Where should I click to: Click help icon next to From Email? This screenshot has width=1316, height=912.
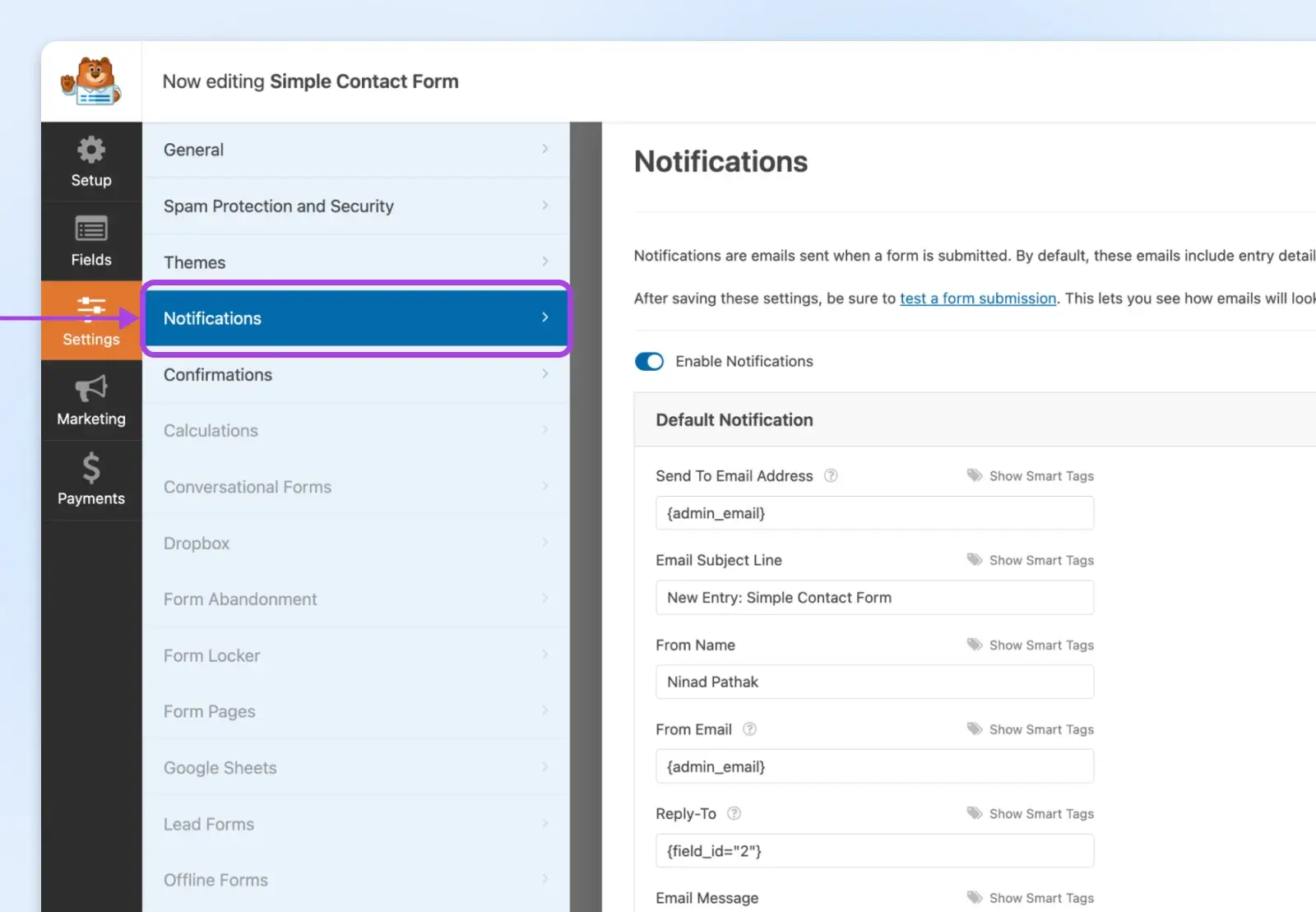pos(749,729)
